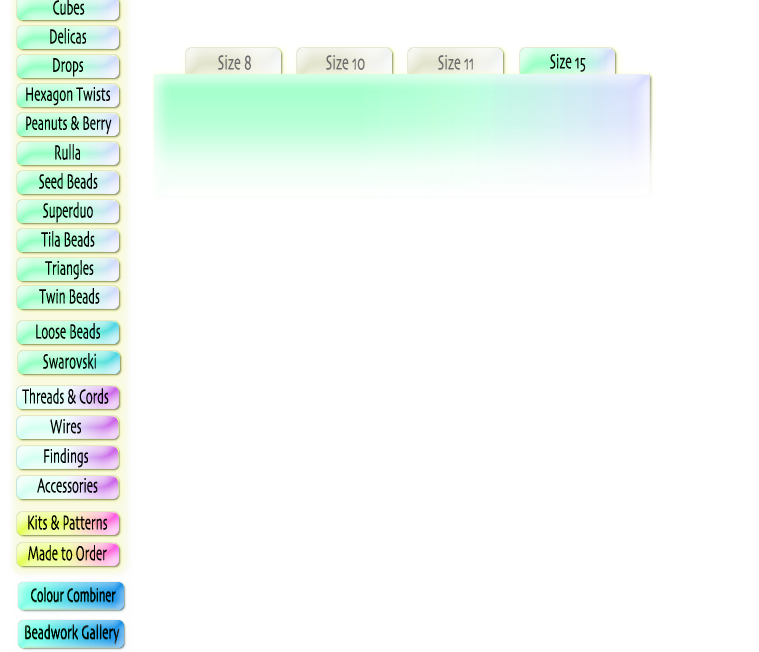Screen dimensions: 759x652
Task: Open the Seed Beads category
Action: [x=68, y=182]
